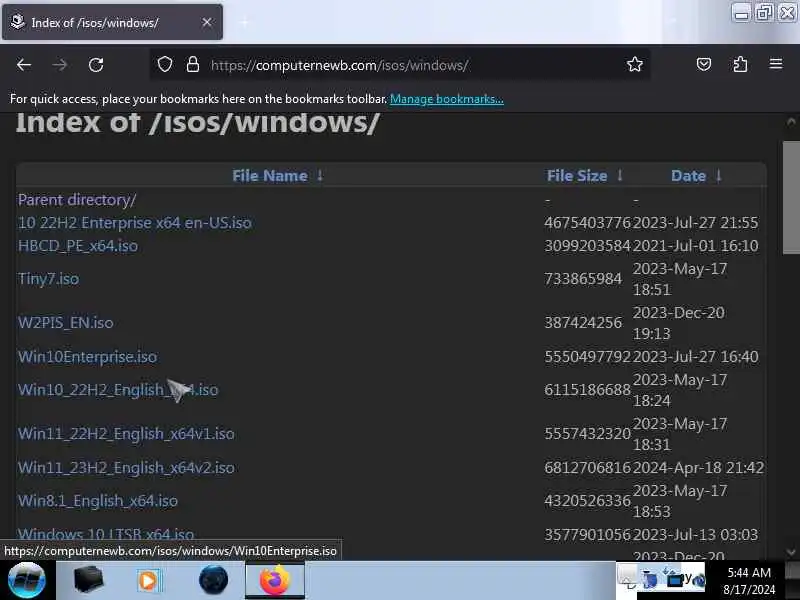This screenshot has height=600, width=800.
Task: Download Win10Enterprise.iso file
Action: tap(88, 357)
